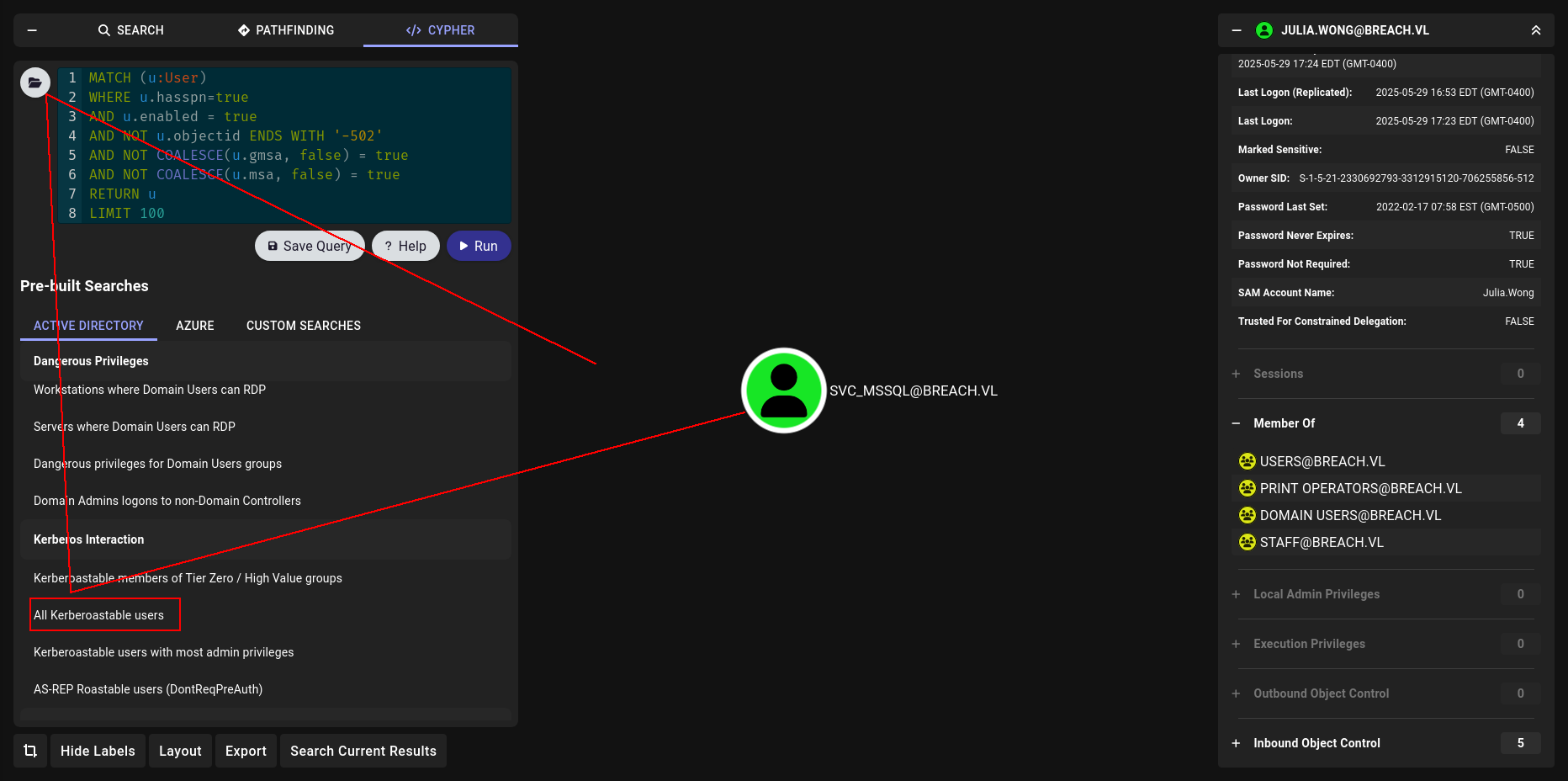
Task: Open saved queries folder icon
Action: [x=35, y=82]
